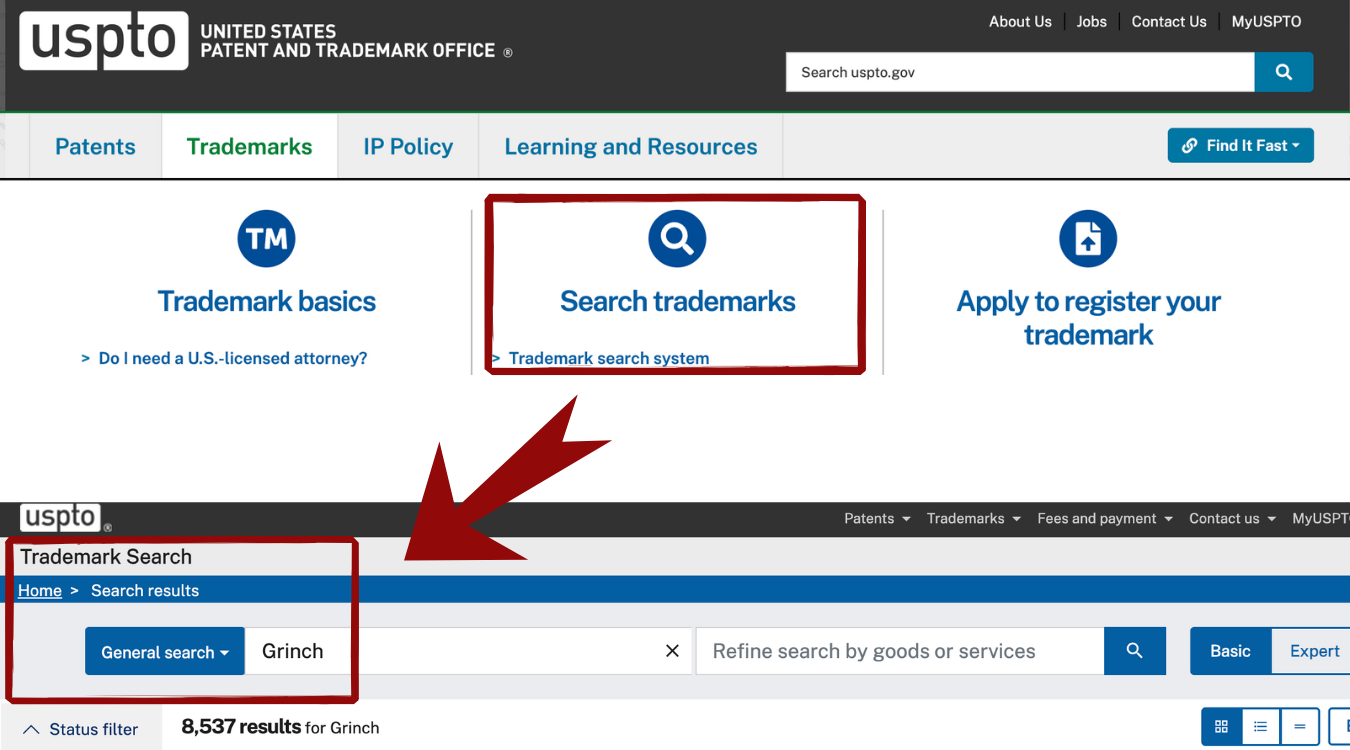The height and width of the screenshot is (750, 1350).
Task: Open the Search trademarks heading link
Action: (678, 301)
